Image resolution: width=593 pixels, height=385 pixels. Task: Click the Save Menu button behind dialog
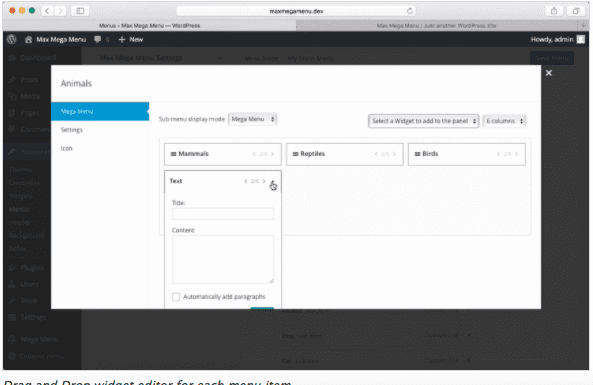552,58
